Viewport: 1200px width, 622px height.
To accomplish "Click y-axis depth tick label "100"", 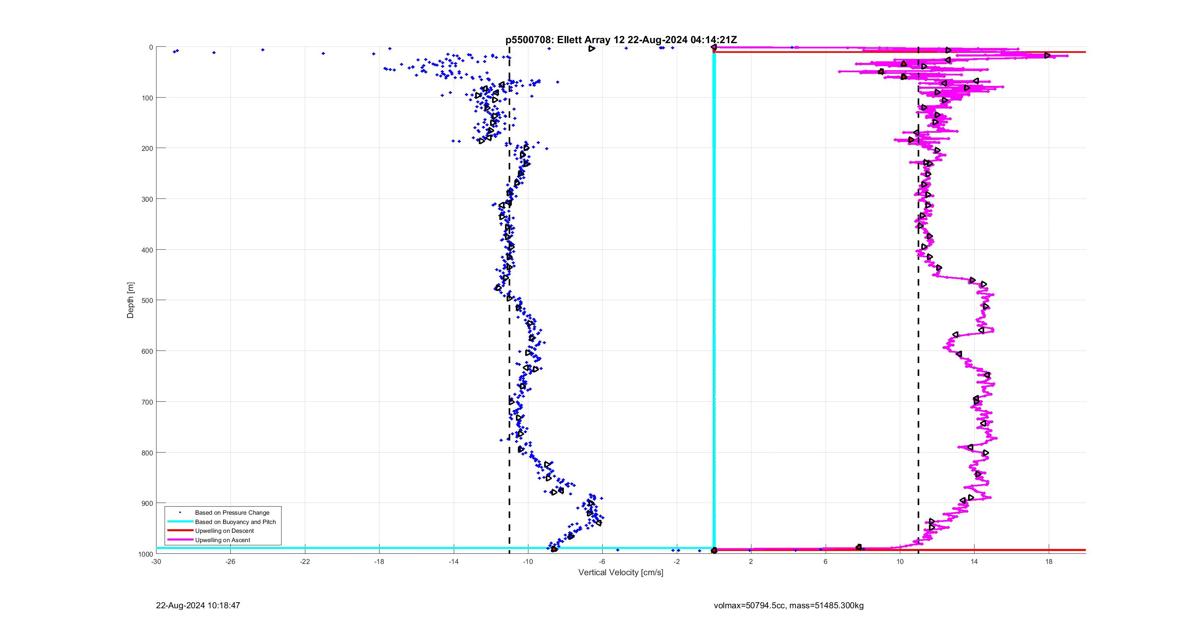I will pos(145,98).
